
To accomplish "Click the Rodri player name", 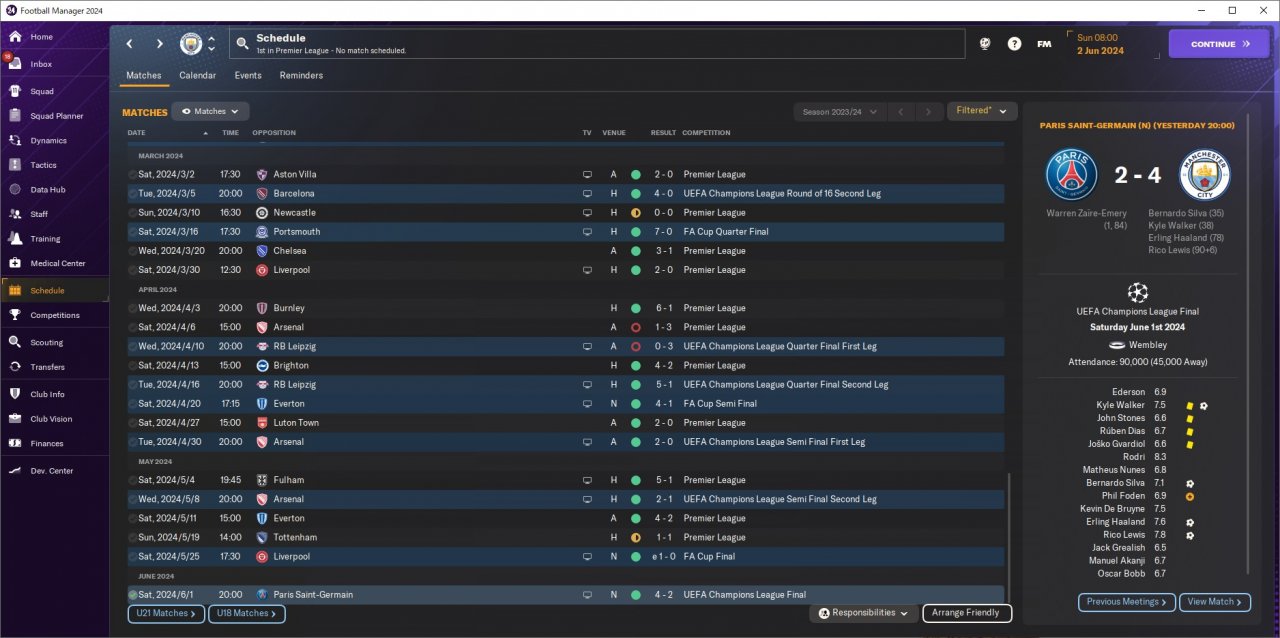I will coord(1133,457).
